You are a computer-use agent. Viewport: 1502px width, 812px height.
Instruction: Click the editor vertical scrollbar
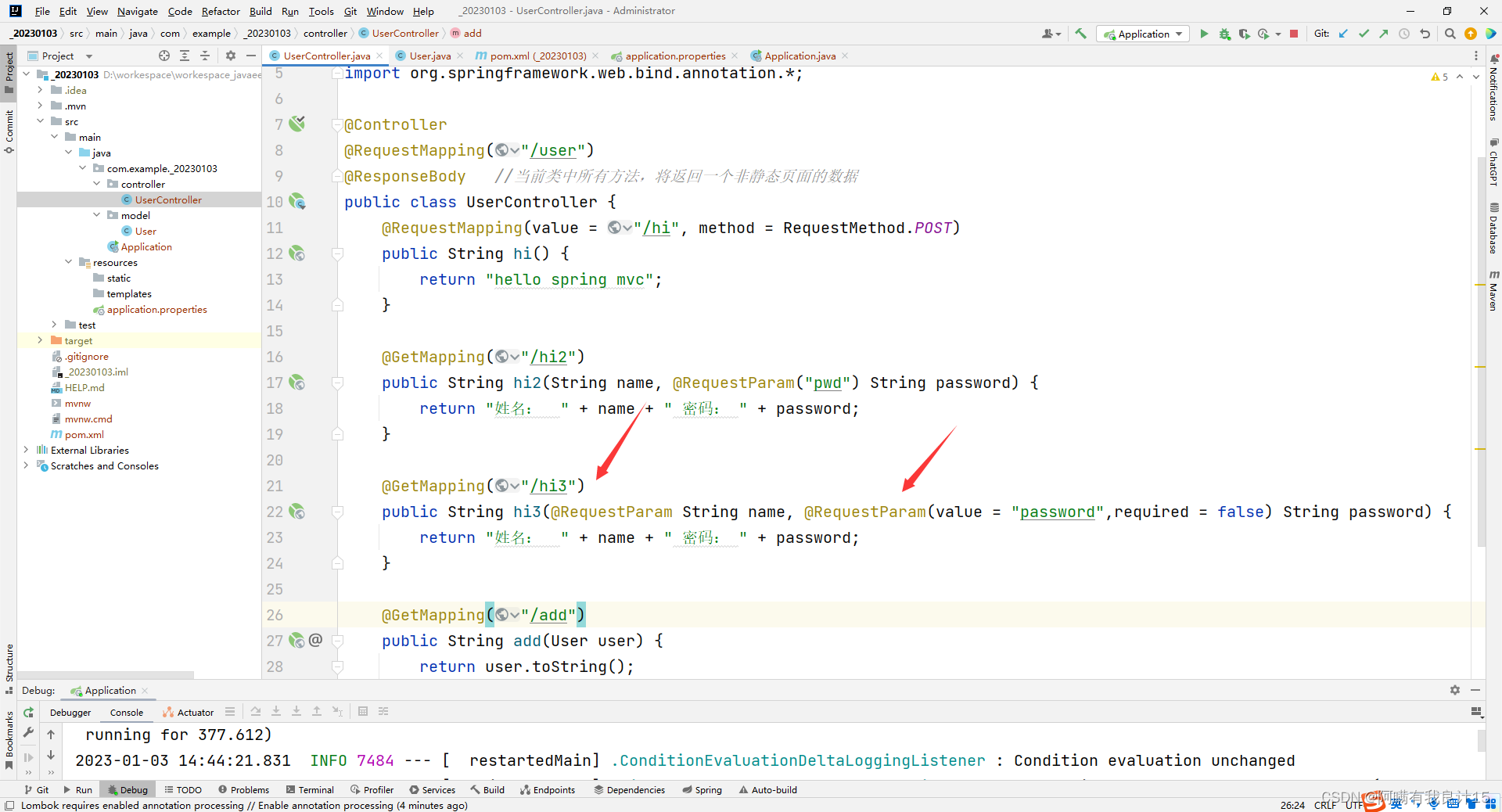(x=1480, y=352)
